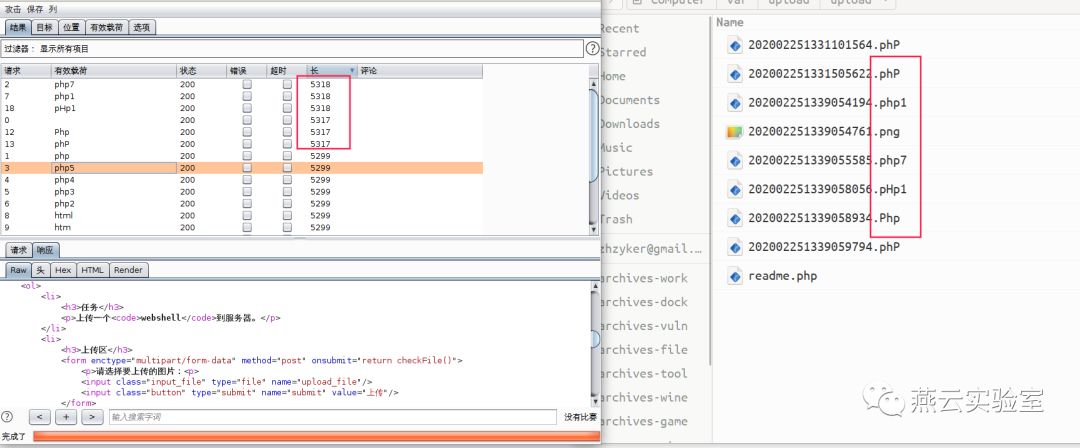The height and width of the screenshot is (448, 1080).
Task: Click the help icon next to the filter bar
Action: tap(592, 48)
